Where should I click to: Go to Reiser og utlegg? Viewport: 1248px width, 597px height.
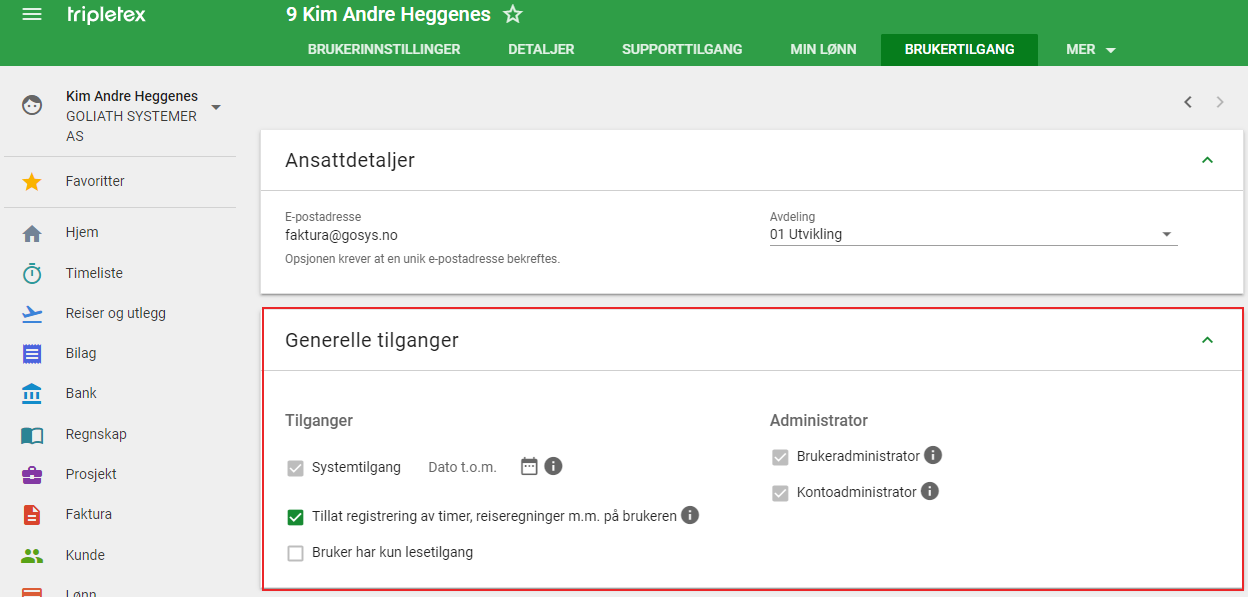coord(115,313)
